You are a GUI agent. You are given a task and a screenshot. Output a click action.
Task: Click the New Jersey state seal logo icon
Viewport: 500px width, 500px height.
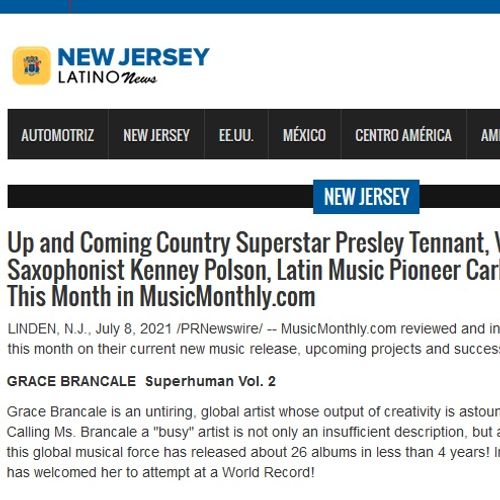[x=31, y=66]
